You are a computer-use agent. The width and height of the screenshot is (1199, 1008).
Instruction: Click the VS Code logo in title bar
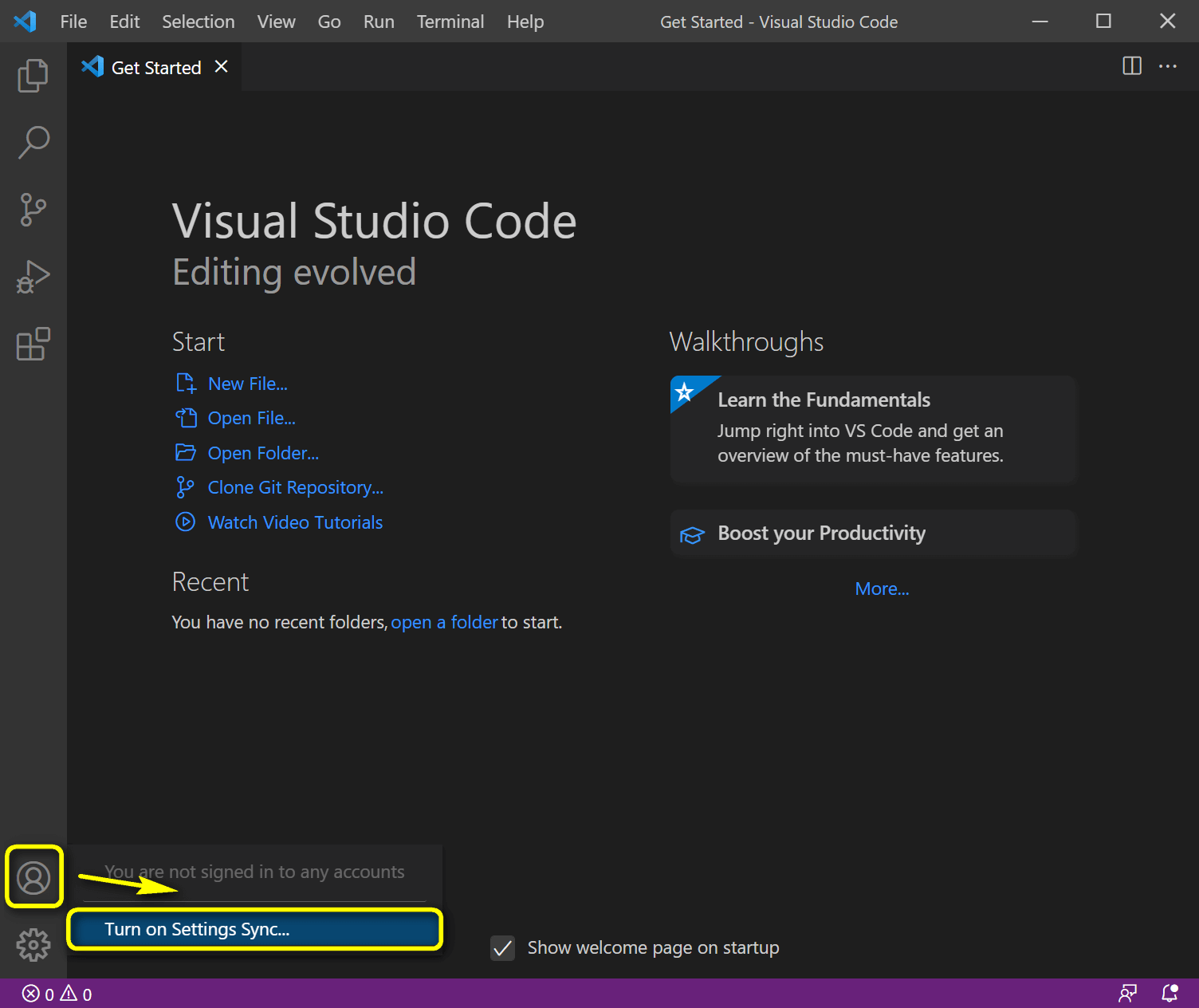25,22
